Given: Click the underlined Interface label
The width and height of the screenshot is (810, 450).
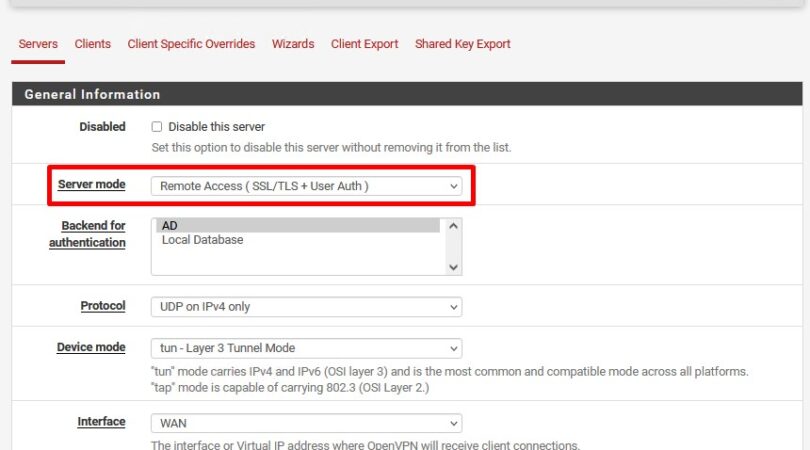Looking at the screenshot, I should tap(101, 422).
